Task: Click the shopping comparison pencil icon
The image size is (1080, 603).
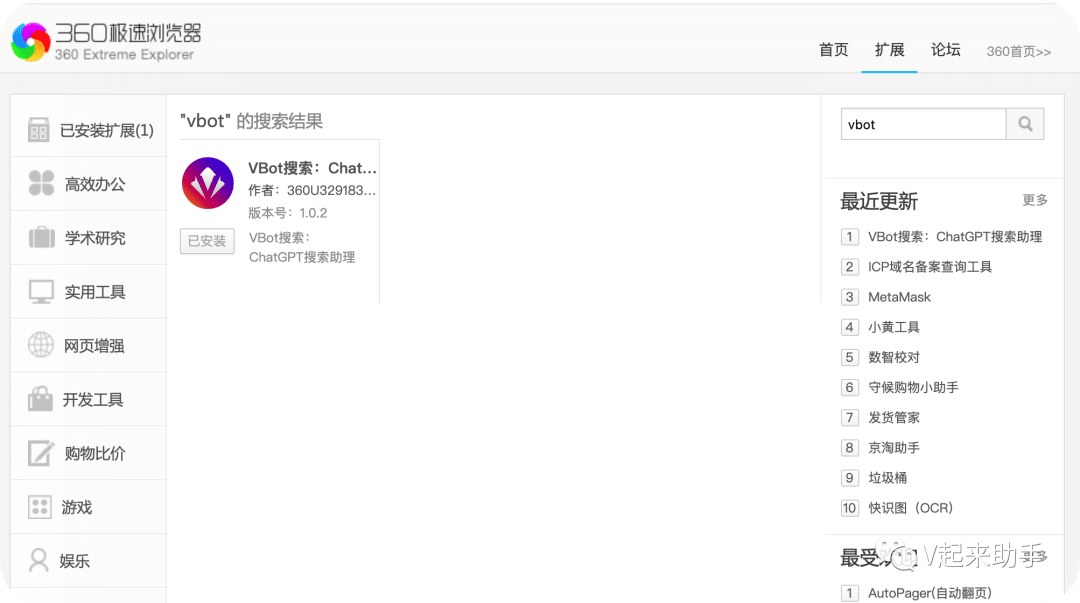Action: tap(41, 453)
